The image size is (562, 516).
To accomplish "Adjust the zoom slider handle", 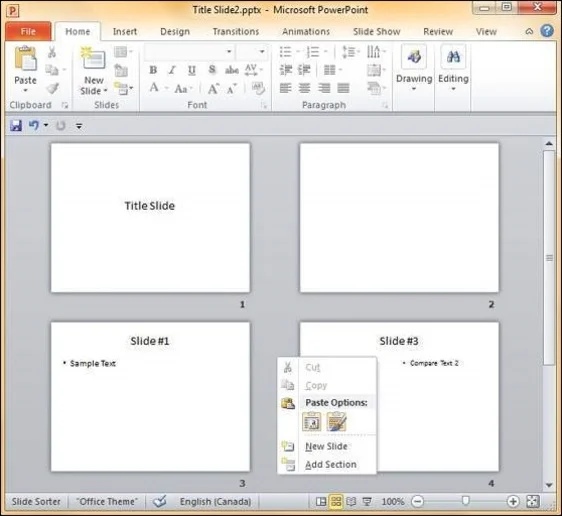I will pos(466,501).
